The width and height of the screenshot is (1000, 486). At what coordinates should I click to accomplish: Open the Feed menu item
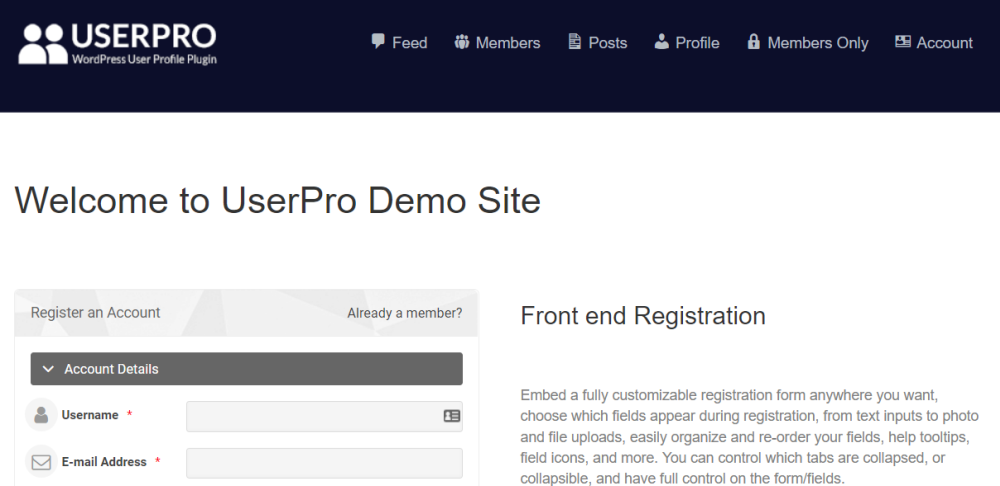click(x=409, y=43)
